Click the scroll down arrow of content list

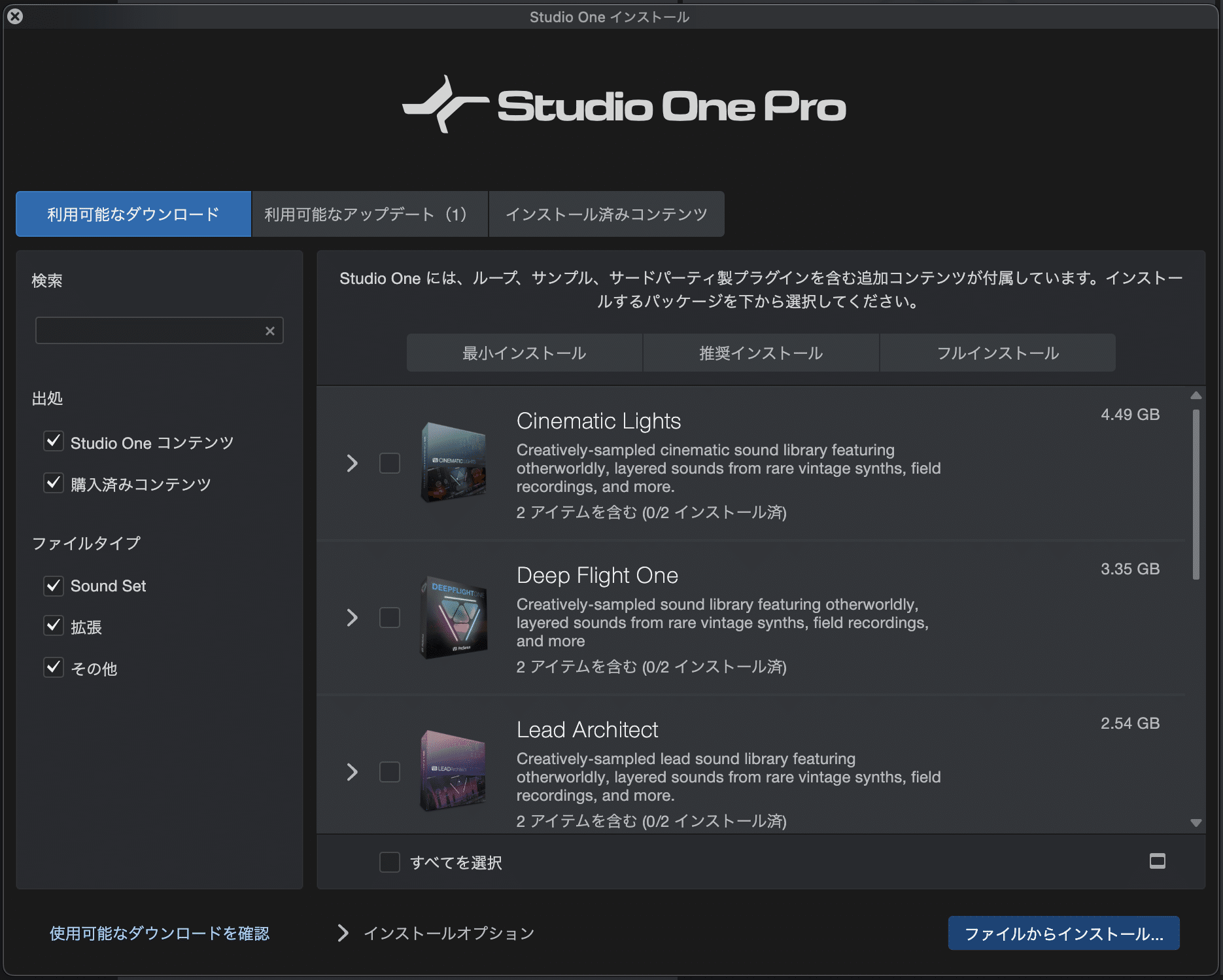tap(1196, 823)
